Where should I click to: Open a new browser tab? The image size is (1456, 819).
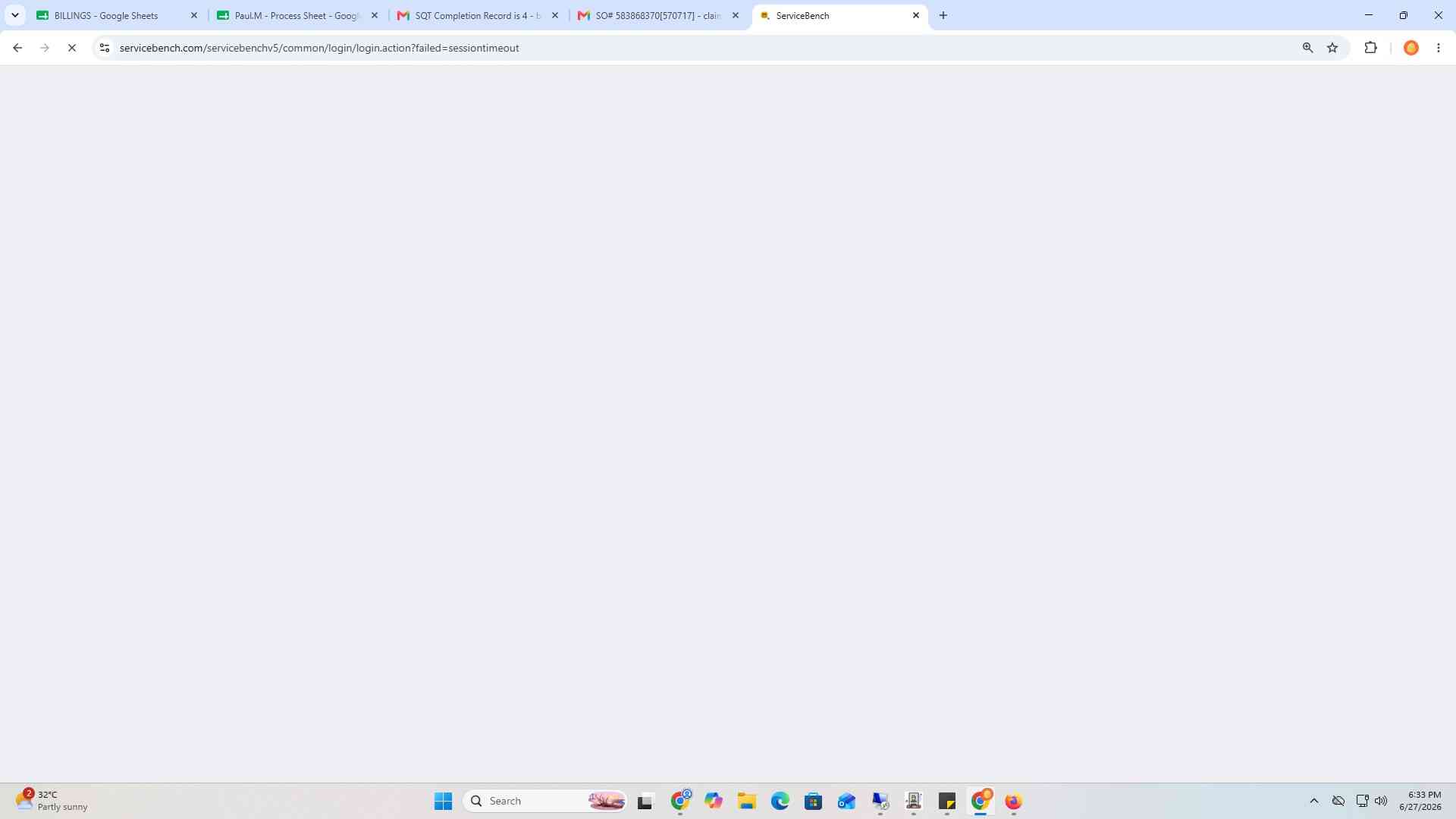[x=943, y=15]
